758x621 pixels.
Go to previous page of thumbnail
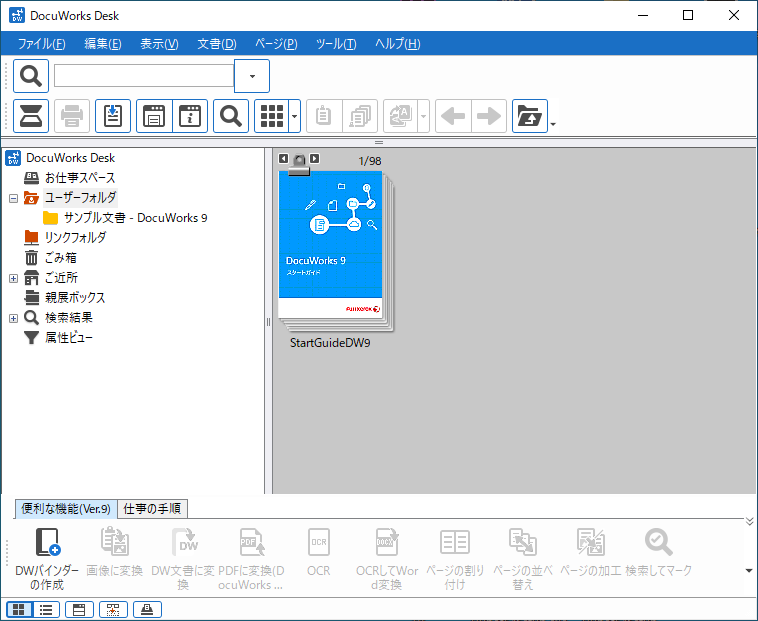pos(283,159)
